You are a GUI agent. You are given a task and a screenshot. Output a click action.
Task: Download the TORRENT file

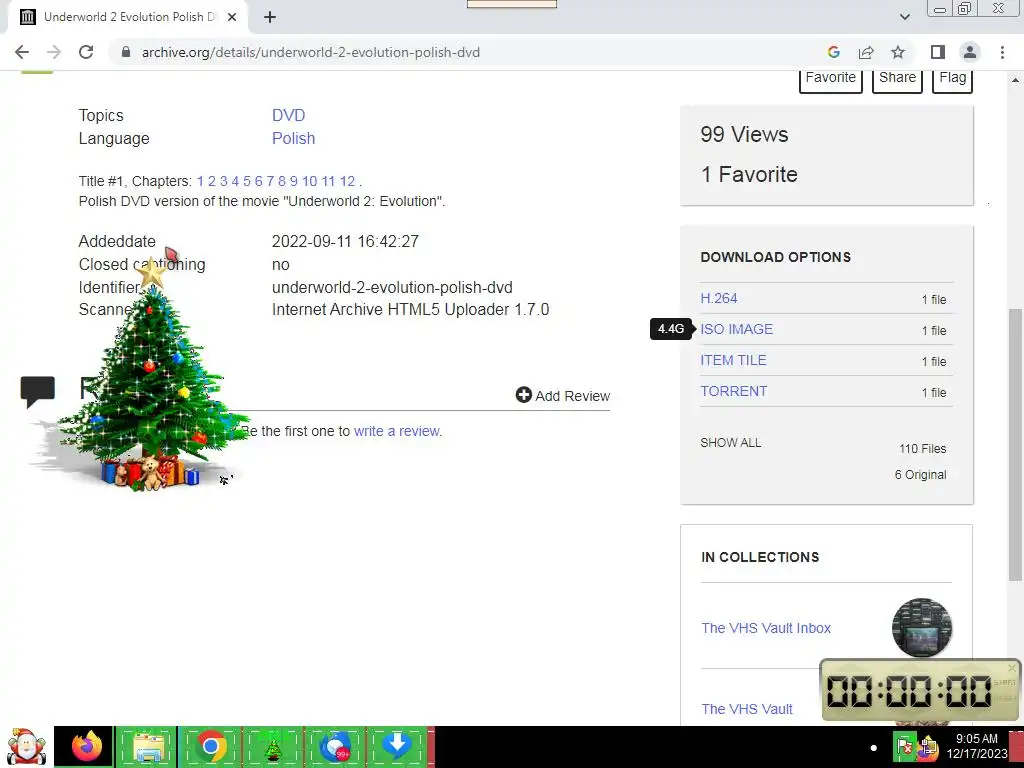(733, 391)
